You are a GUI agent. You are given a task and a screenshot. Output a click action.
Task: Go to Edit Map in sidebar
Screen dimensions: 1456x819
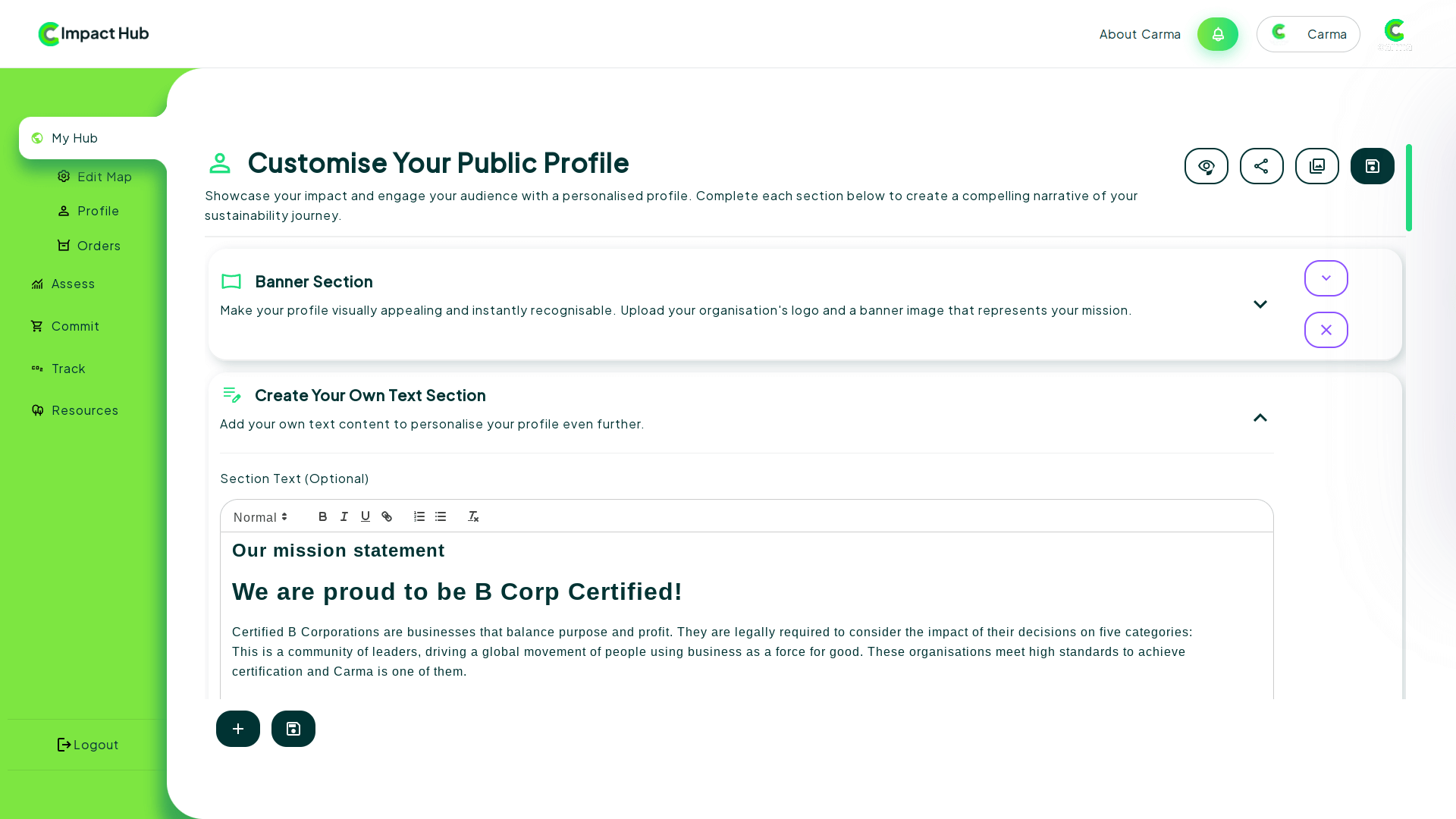point(104,177)
